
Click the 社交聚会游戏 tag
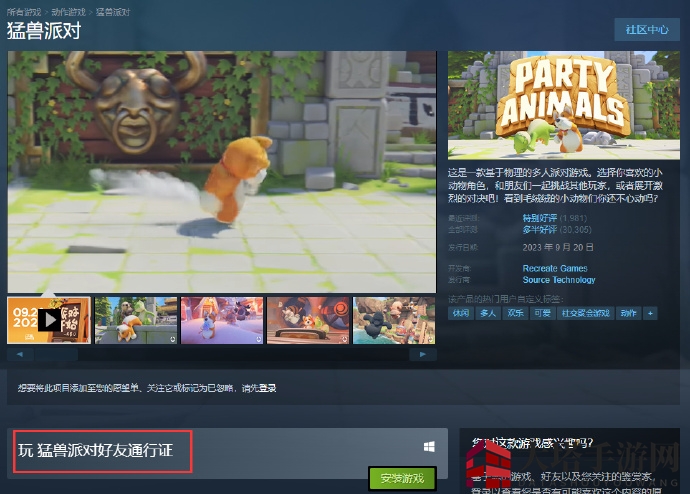tap(586, 313)
